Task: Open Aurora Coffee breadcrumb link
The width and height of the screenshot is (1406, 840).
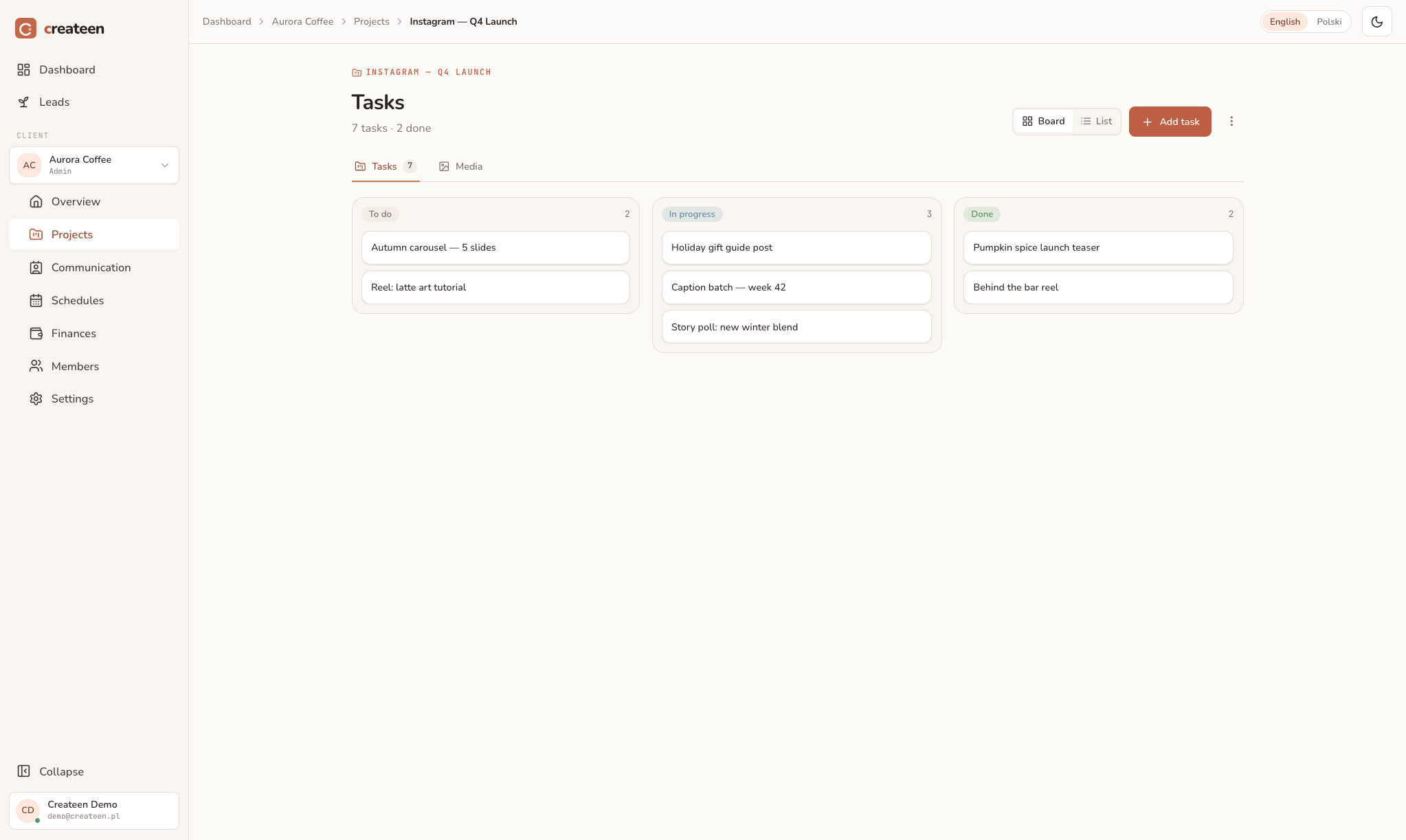Action: [302, 21]
